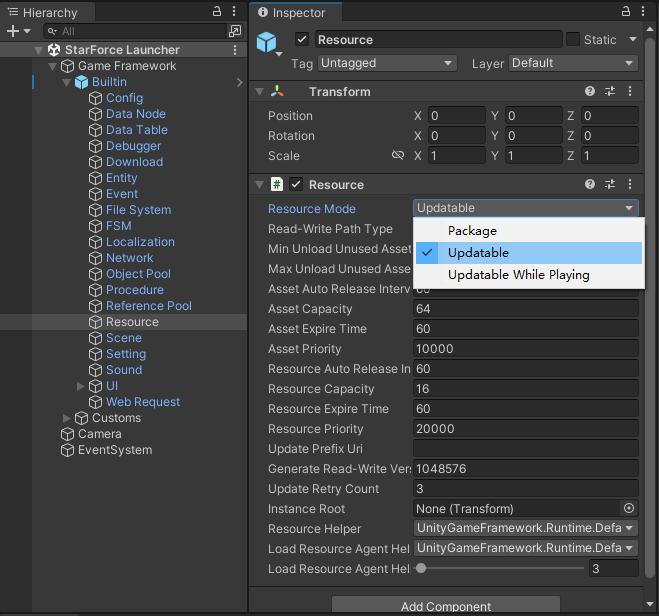The image size is (659, 616).
Task: Select Package from the Resource Mode list
Action: click(x=472, y=231)
